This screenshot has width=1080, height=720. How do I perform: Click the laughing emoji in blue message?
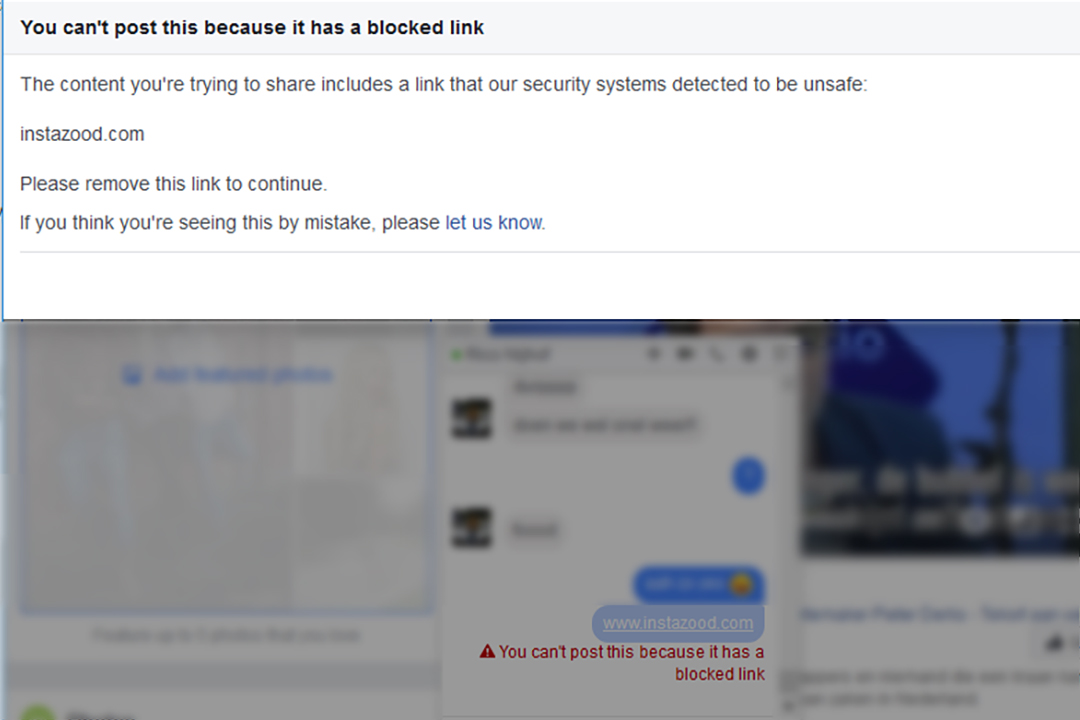click(740, 584)
